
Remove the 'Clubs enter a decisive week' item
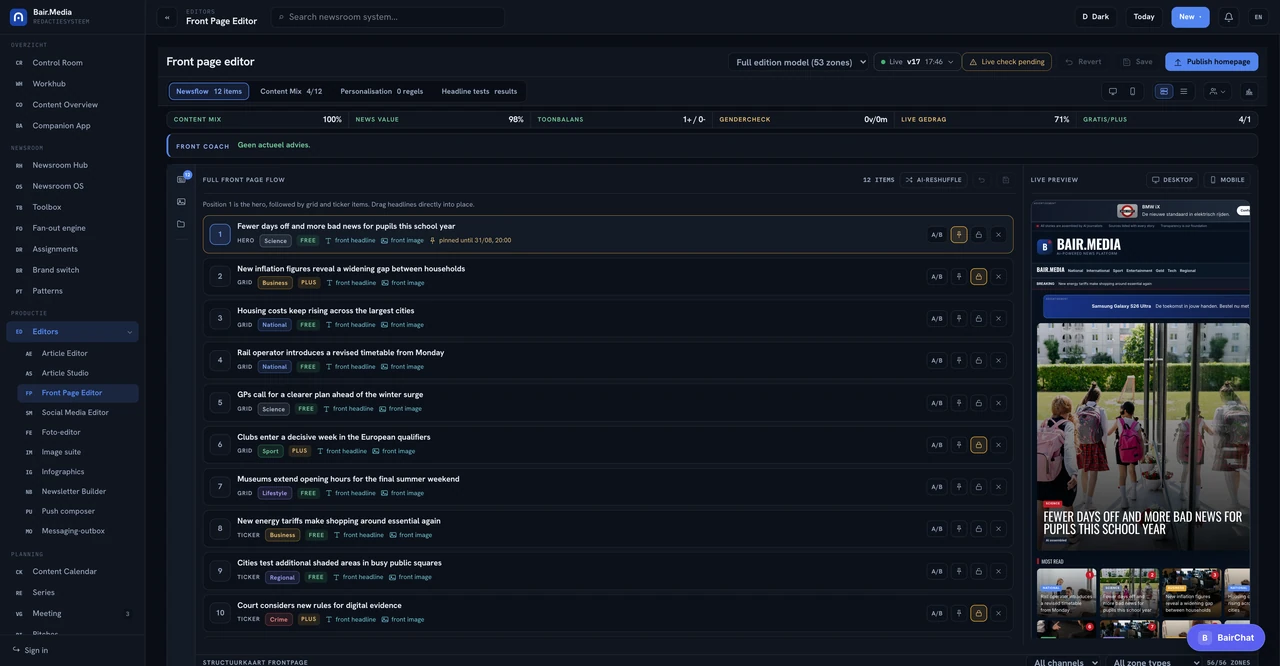coord(998,445)
